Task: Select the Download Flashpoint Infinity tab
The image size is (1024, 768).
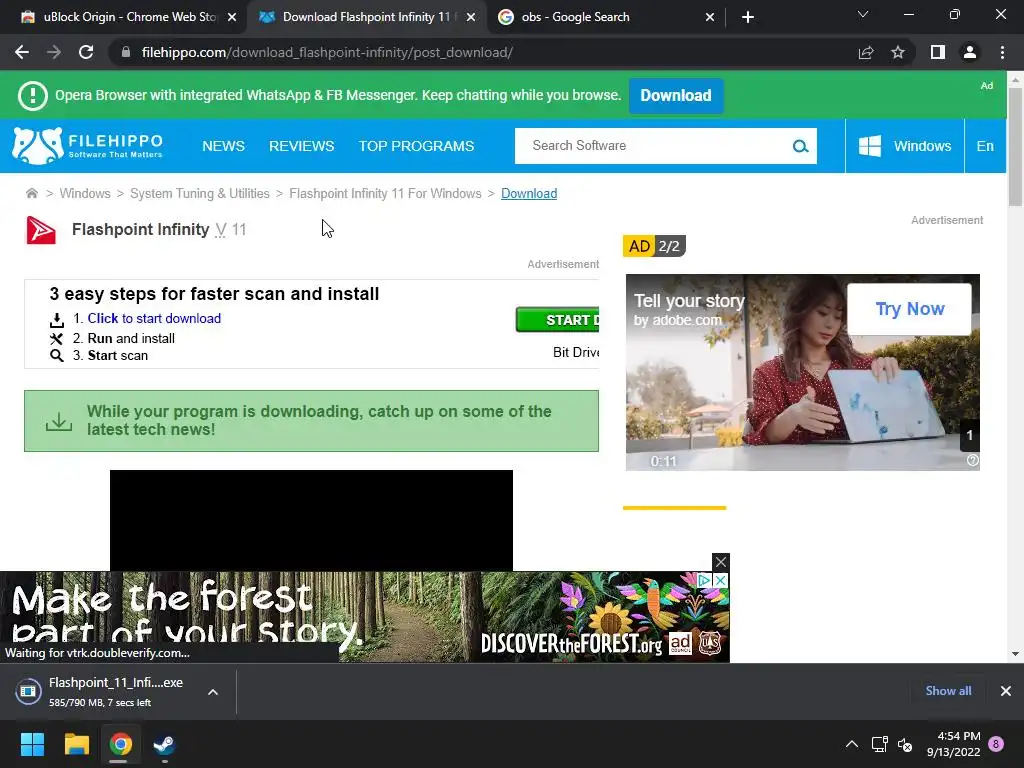Action: (x=366, y=17)
